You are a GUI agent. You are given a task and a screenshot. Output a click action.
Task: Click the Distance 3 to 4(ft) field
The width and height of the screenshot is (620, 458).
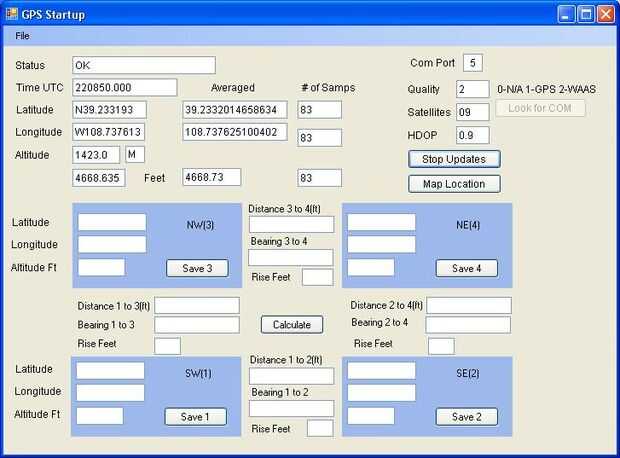click(291, 225)
